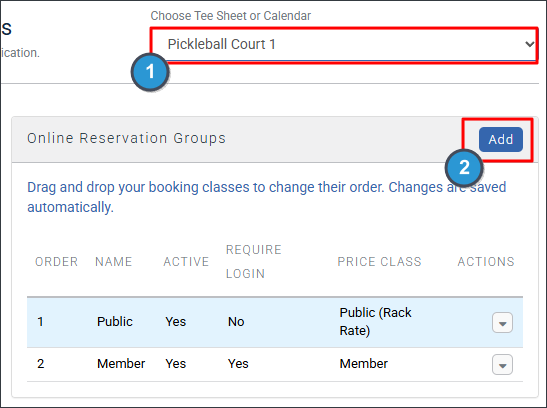Click the drag and drop instructions text
Screen dimensions: 547x408
click(267, 197)
